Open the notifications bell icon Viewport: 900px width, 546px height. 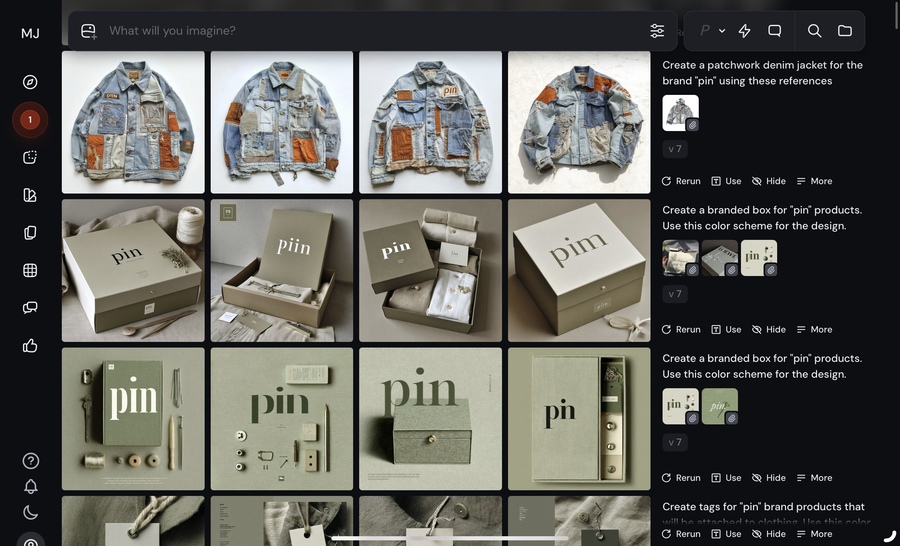pyautogui.click(x=30, y=486)
